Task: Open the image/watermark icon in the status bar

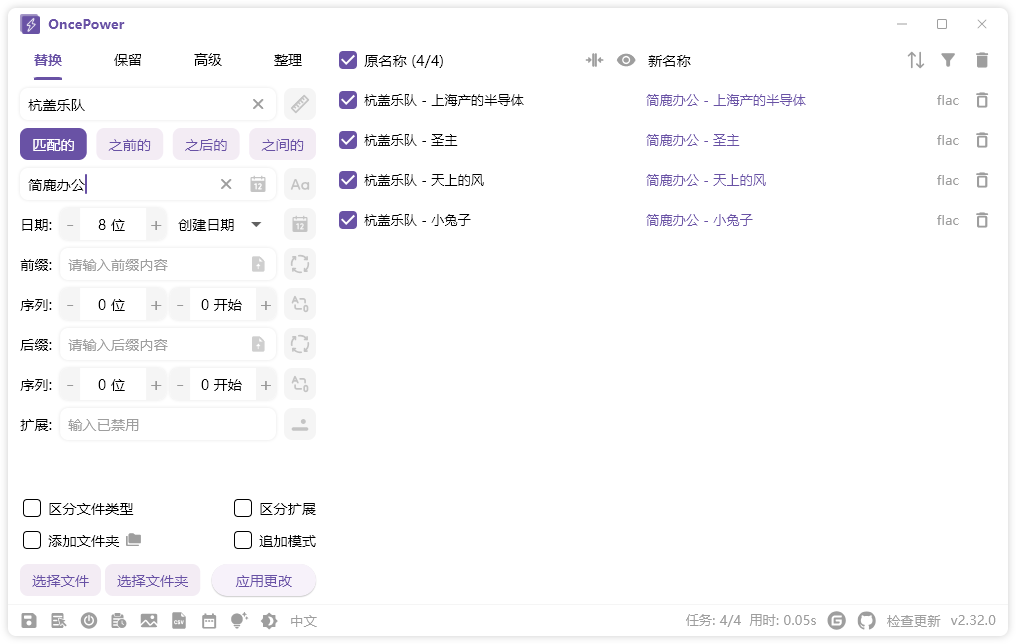Action: (x=151, y=620)
